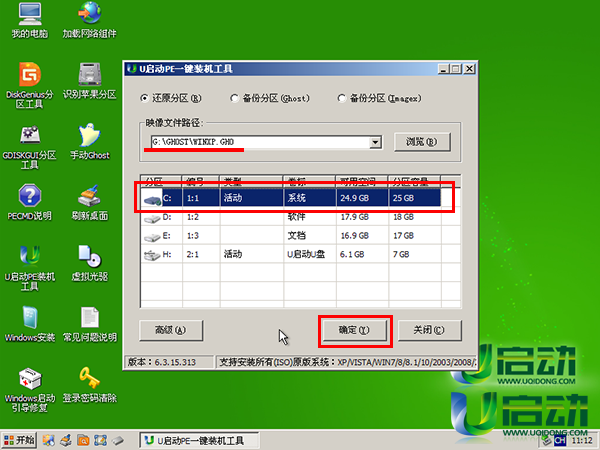Open the 加载网络组件 desktop icon

90,20
